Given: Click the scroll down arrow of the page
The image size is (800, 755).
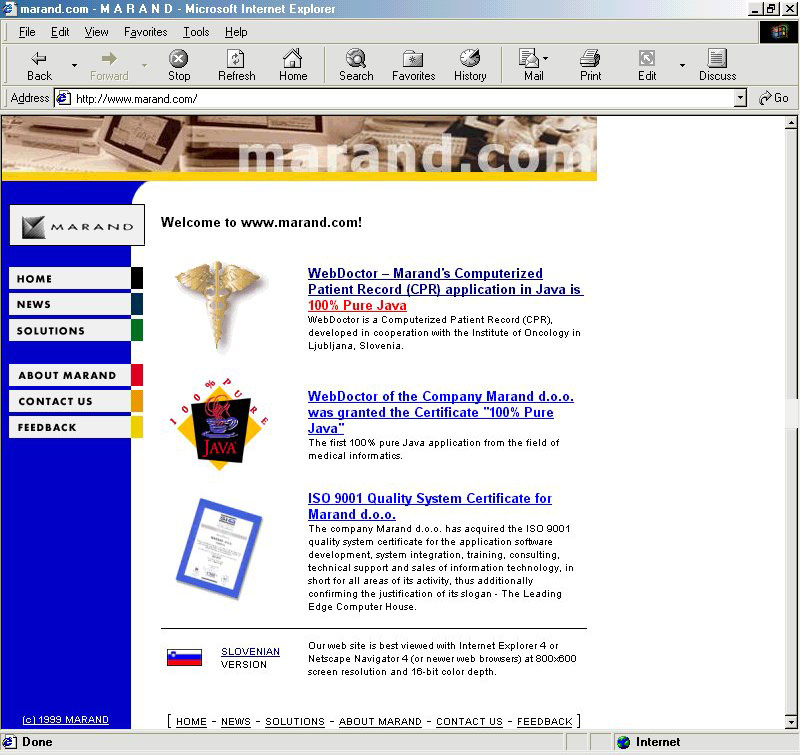Looking at the screenshot, I should point(791,722).
